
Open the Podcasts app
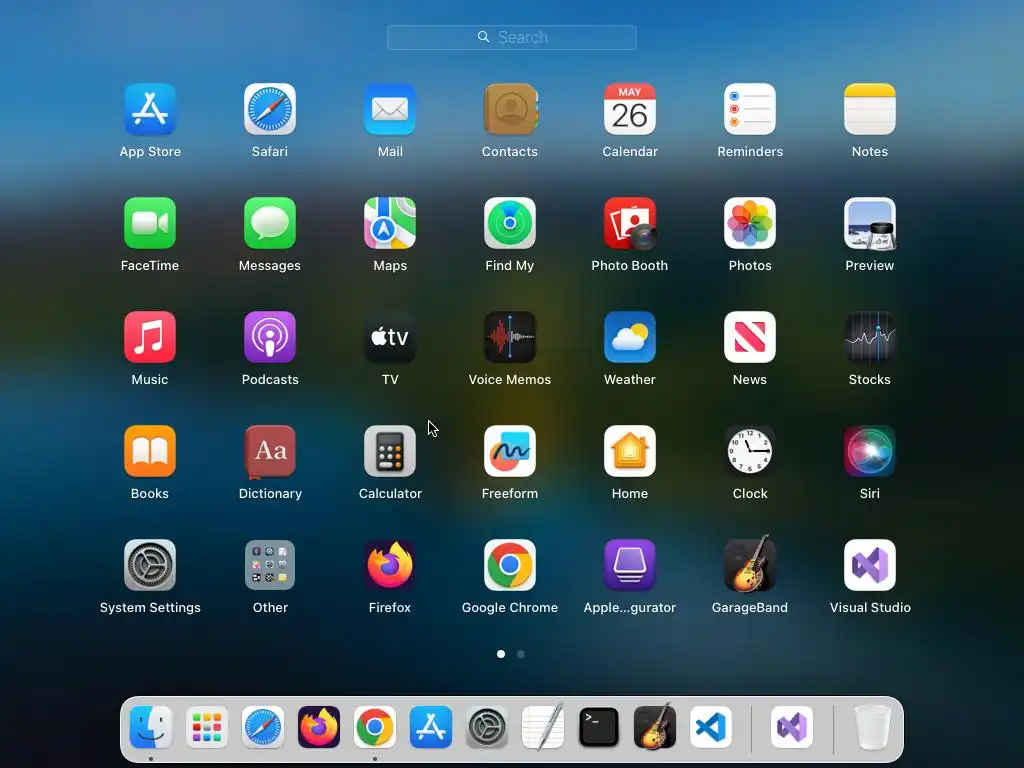coord(270,337)
